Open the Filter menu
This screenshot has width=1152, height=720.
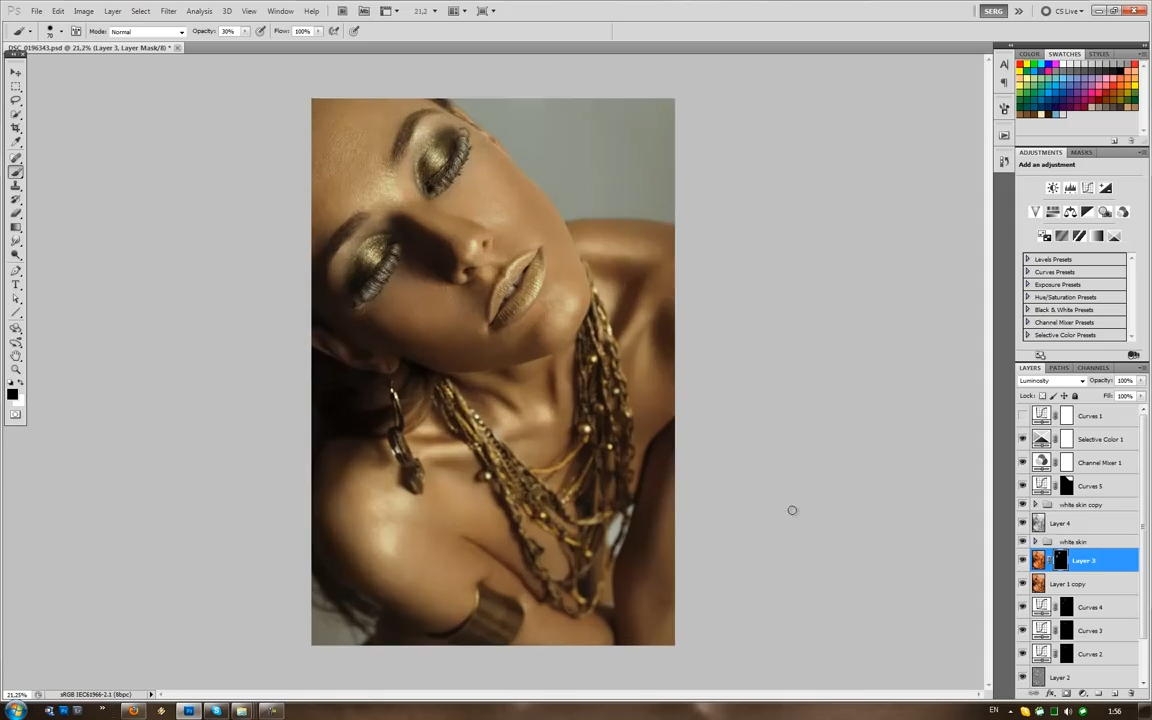[168, 11]
